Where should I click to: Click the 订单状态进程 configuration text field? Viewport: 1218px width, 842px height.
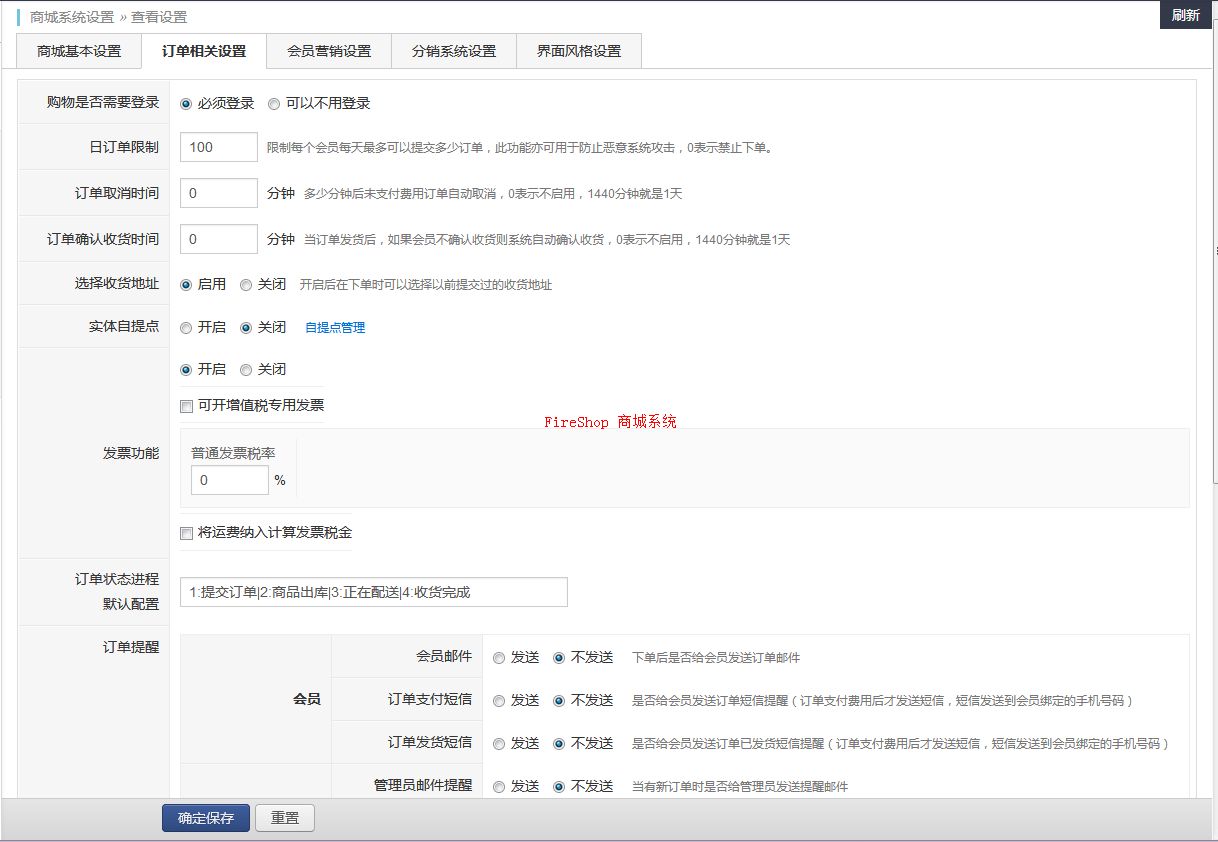pyautogui.click(x=374, y=592)
